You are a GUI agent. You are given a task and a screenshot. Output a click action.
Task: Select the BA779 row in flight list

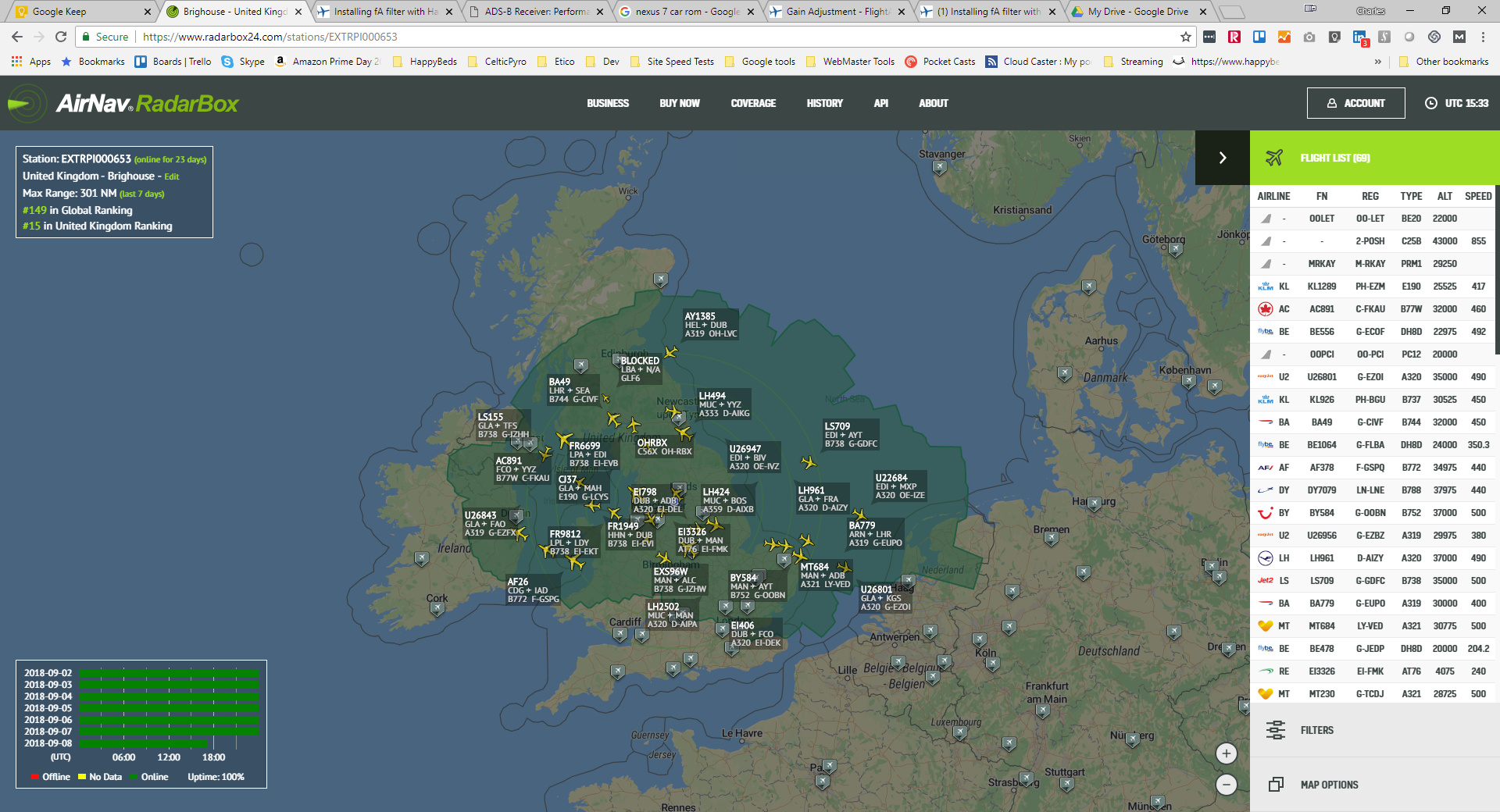[x=1373, y=604]
